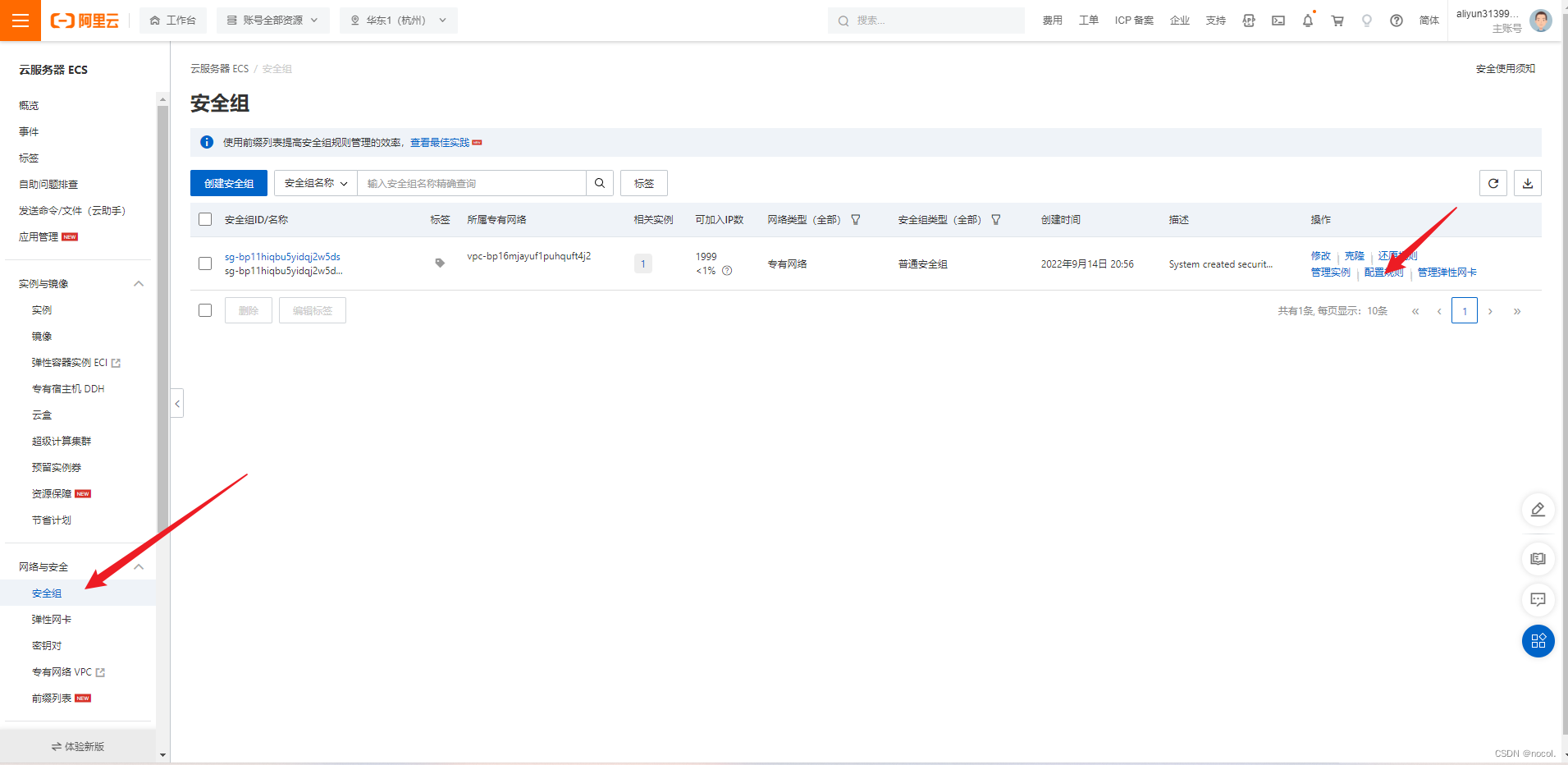Viewport: 1568px width, 765px height.
Task: Tick the bottom batch-select checkbox next to 删除
Action: 205,310
